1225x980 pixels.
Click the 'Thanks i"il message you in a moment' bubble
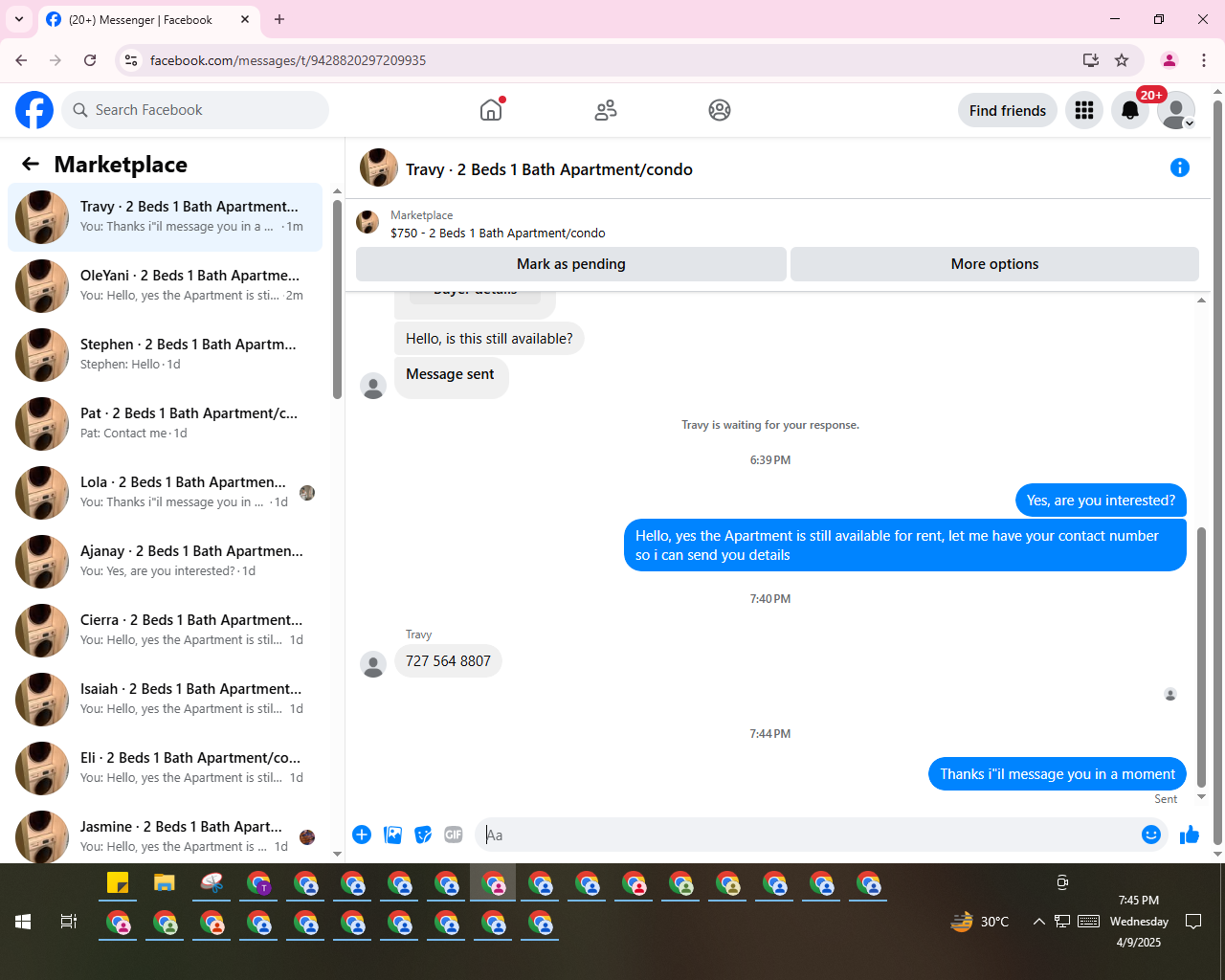pyautogui.click(x=1058, y=774)
